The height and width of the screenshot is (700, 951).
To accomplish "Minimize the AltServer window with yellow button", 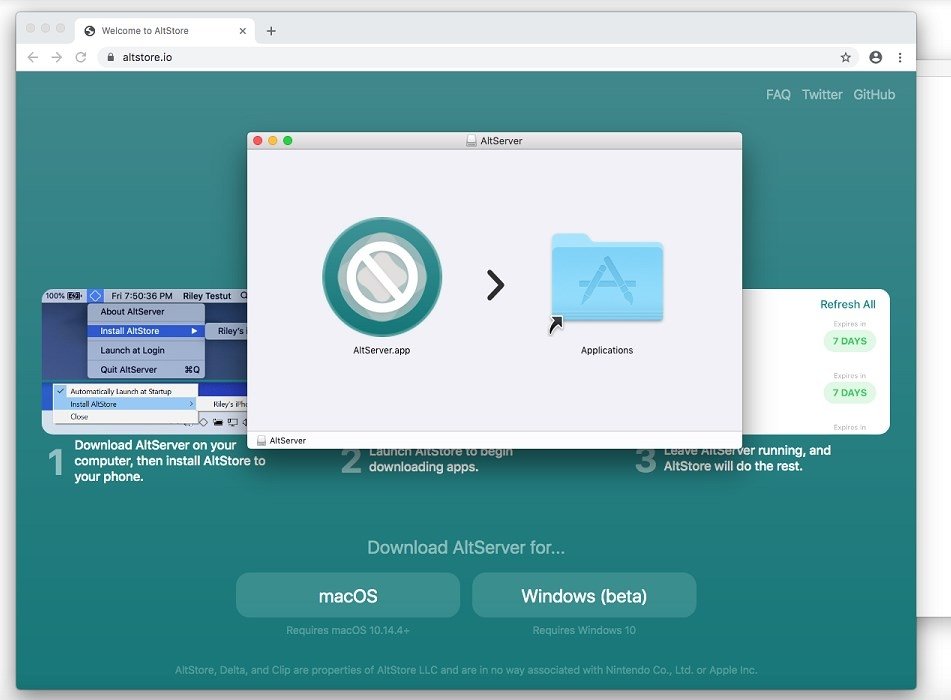I will pos(272,141).
